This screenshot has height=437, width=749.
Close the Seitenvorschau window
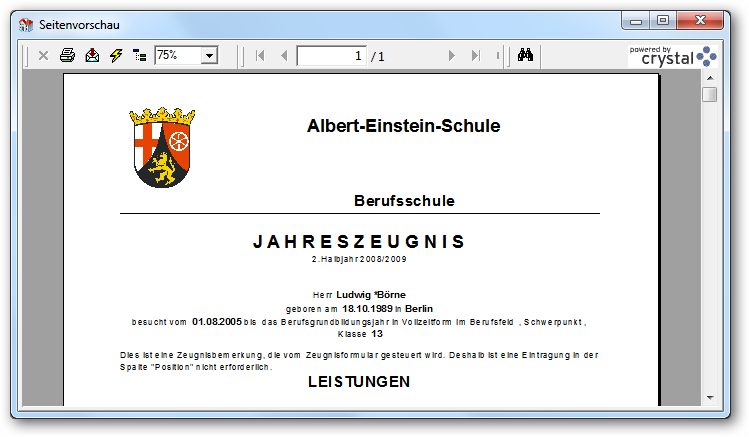click(x=700, y=21)
